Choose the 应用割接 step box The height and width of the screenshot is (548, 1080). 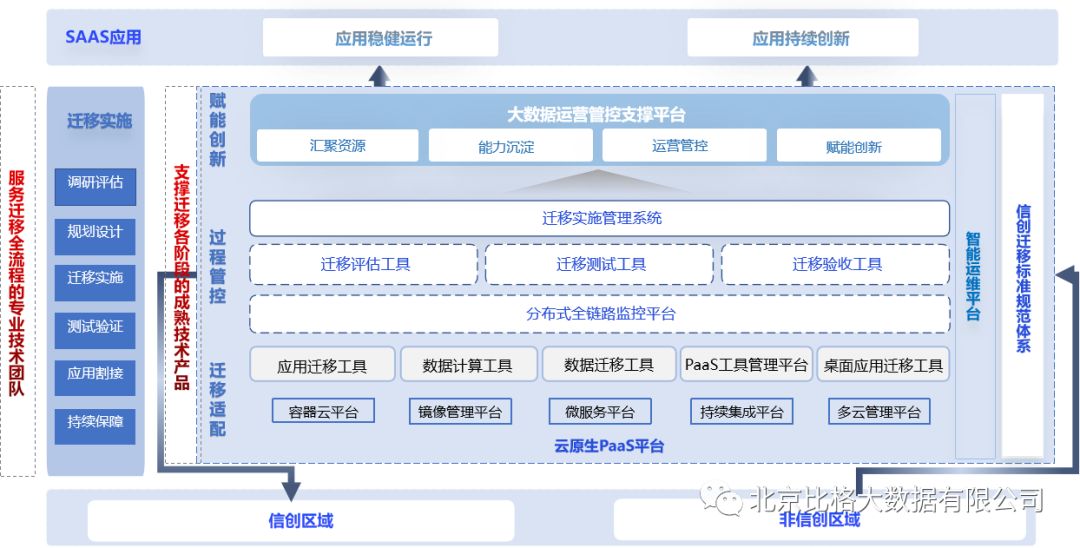point(95,378)
